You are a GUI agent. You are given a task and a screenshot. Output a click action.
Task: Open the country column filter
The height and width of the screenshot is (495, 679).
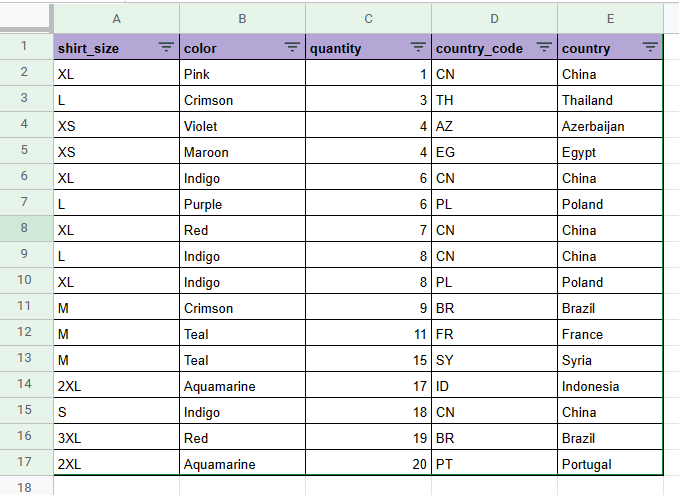click(650, 47)
